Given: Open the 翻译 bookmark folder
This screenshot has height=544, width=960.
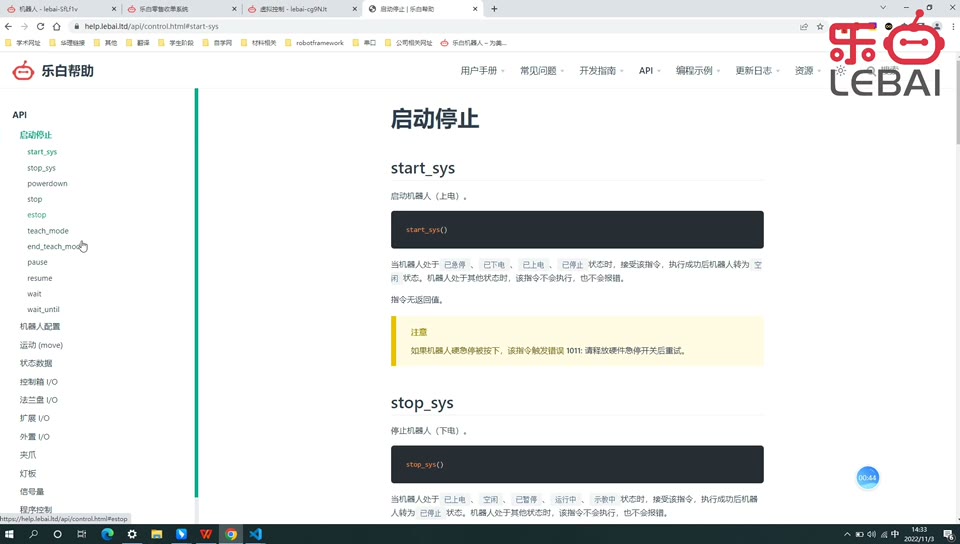Looking at the screenshot, I should (x=138, y=43).
